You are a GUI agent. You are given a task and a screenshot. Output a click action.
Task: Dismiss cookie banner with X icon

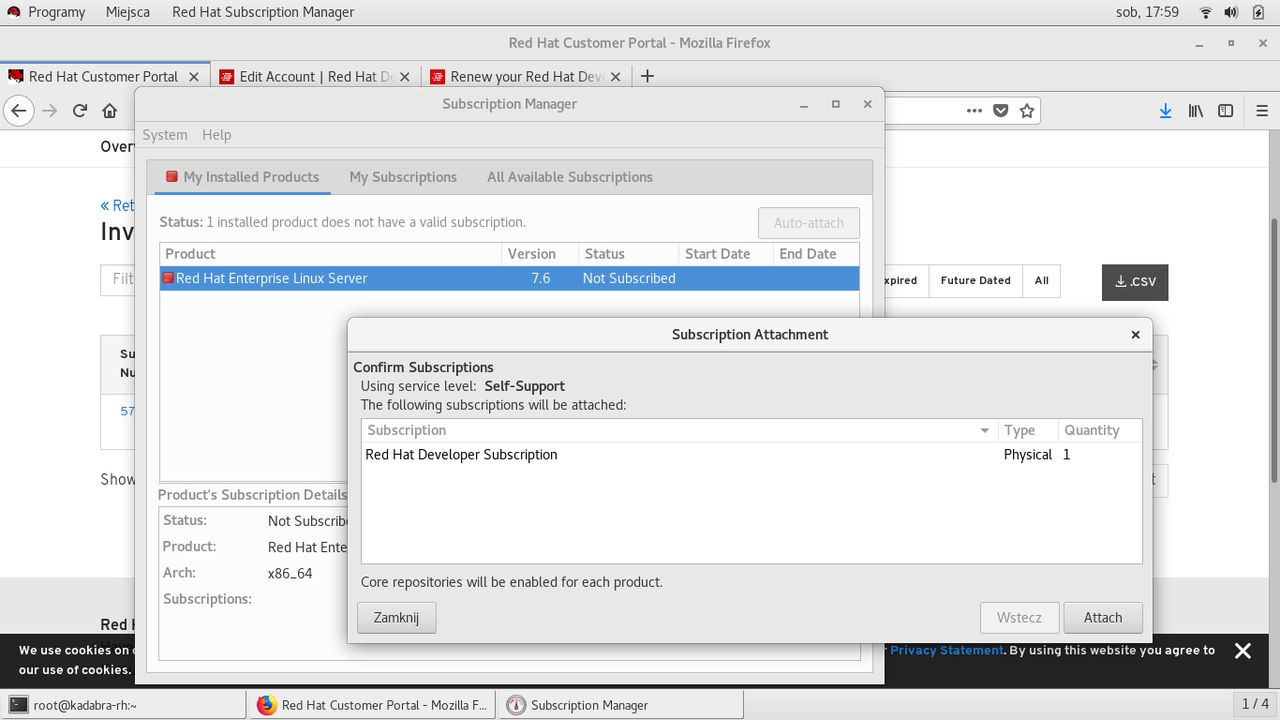1243,651
